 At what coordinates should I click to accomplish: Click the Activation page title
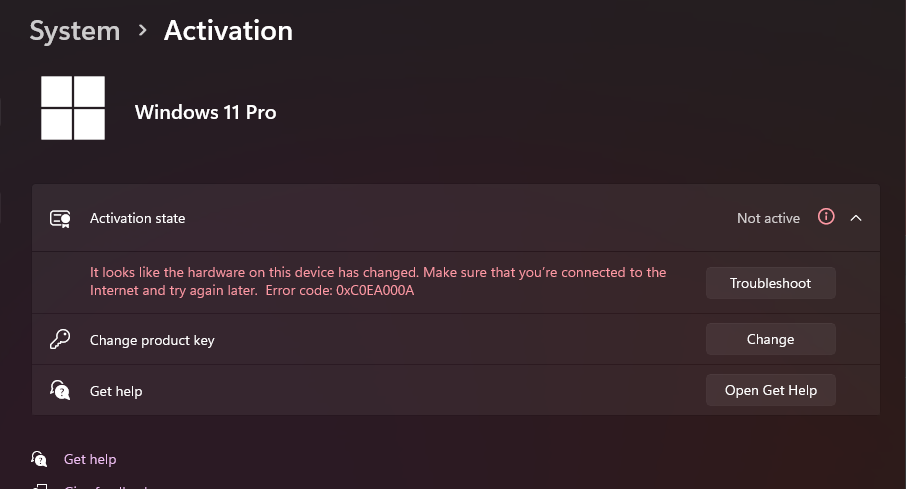(228, 31)
